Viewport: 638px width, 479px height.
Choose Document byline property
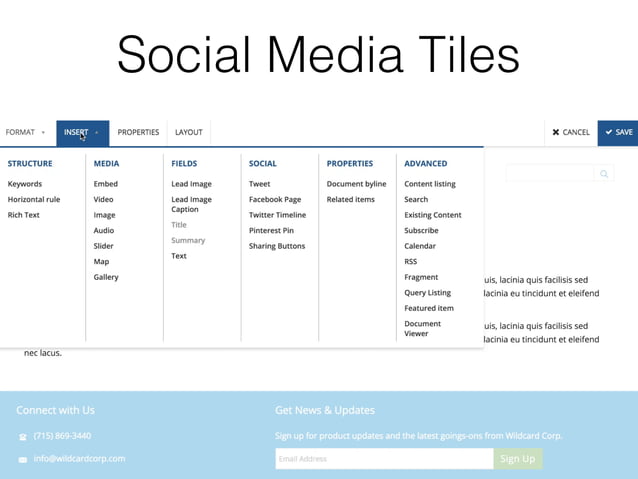[356, 184]
